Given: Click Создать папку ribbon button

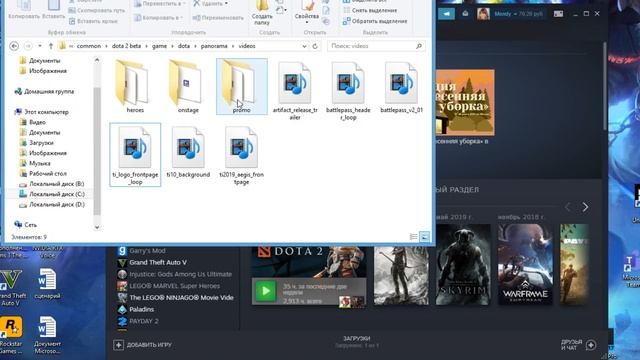Looking at the screenshot, I should (262, 13).
